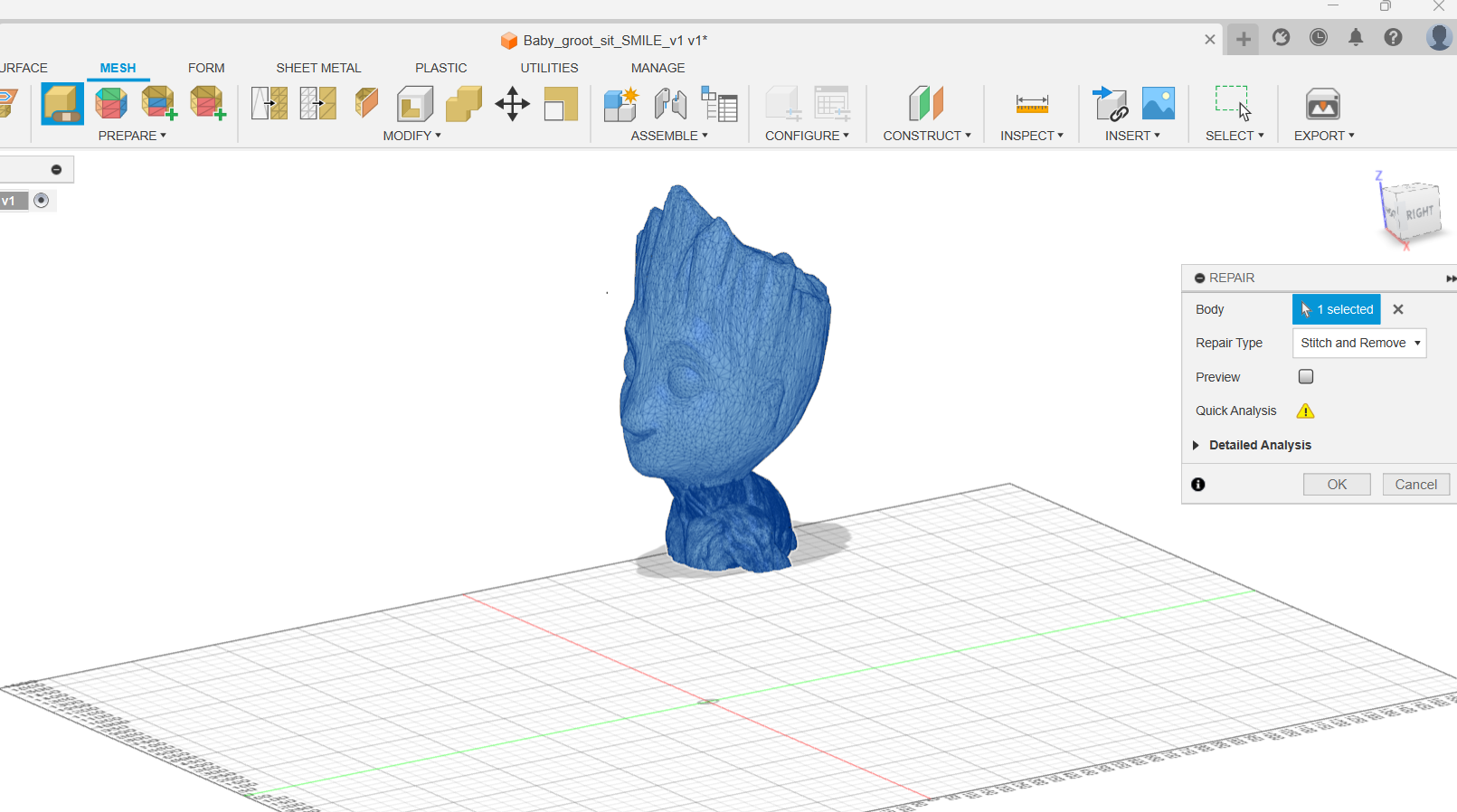Viewport: 1457px width, 812px height.
Task: Enable the Preview checkbox
Action: click(x=1306, y=376)
